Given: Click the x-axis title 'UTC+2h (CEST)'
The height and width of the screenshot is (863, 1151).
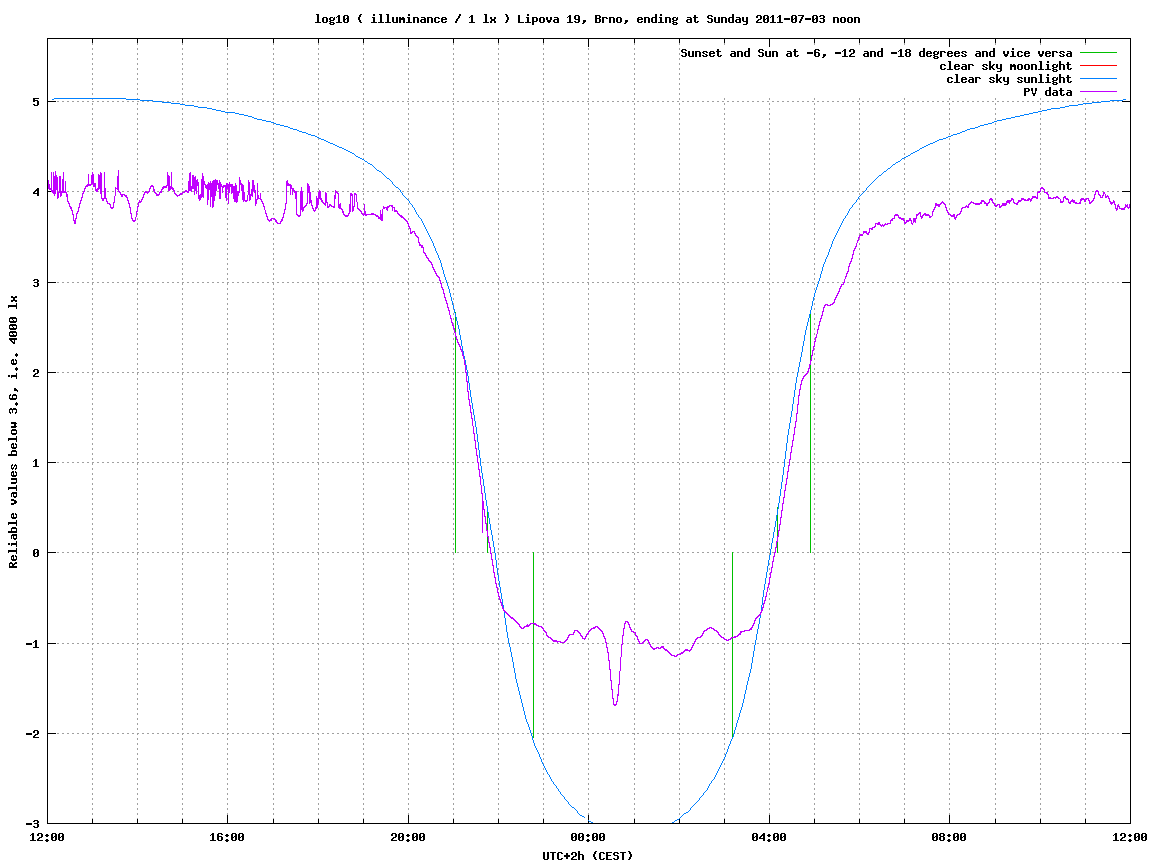Looking at the screenshot, I should [587, 856].
